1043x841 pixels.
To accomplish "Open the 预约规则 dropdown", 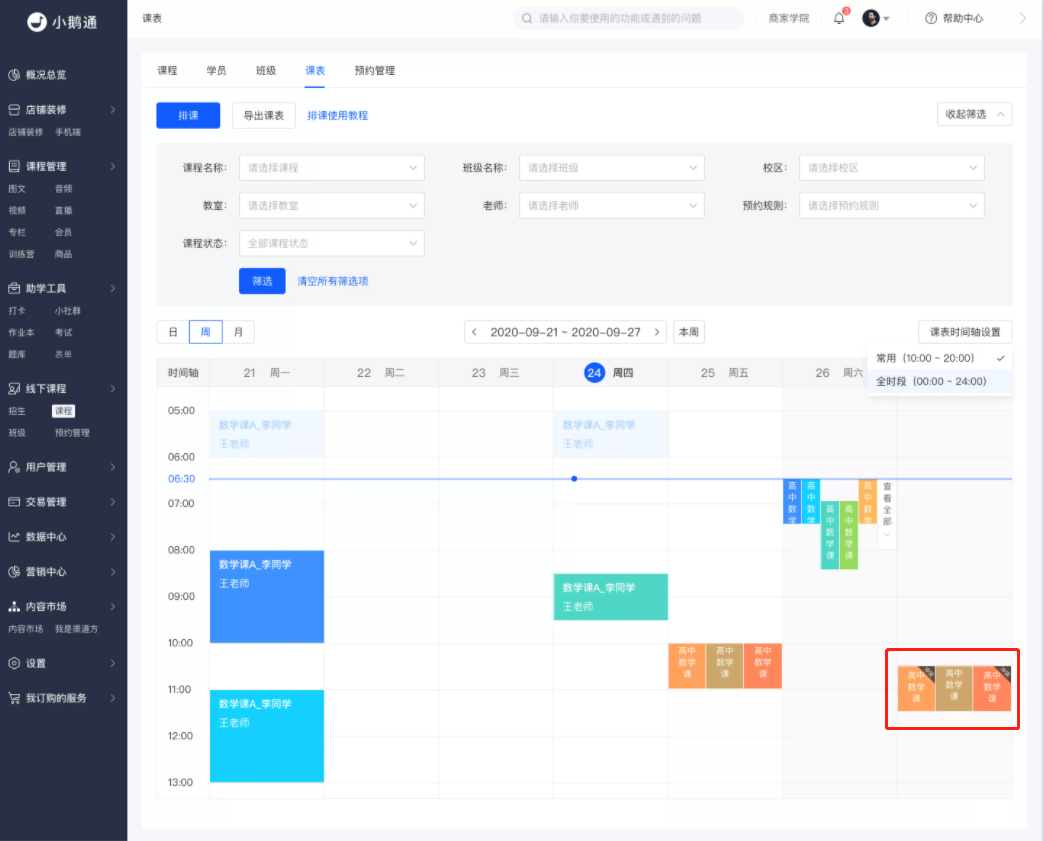I will [892, 206].
